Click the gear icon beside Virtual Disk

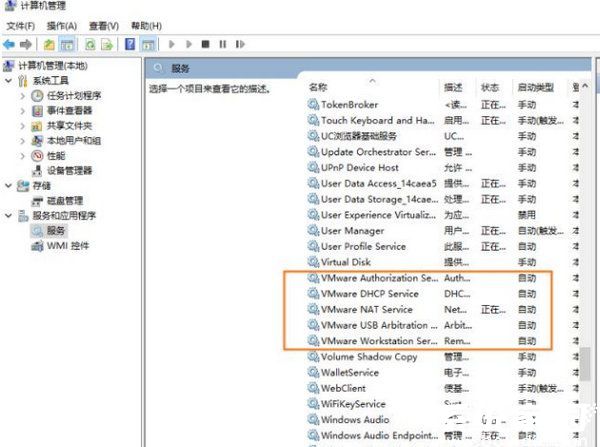pyautogui.click(x=313, y=262)
